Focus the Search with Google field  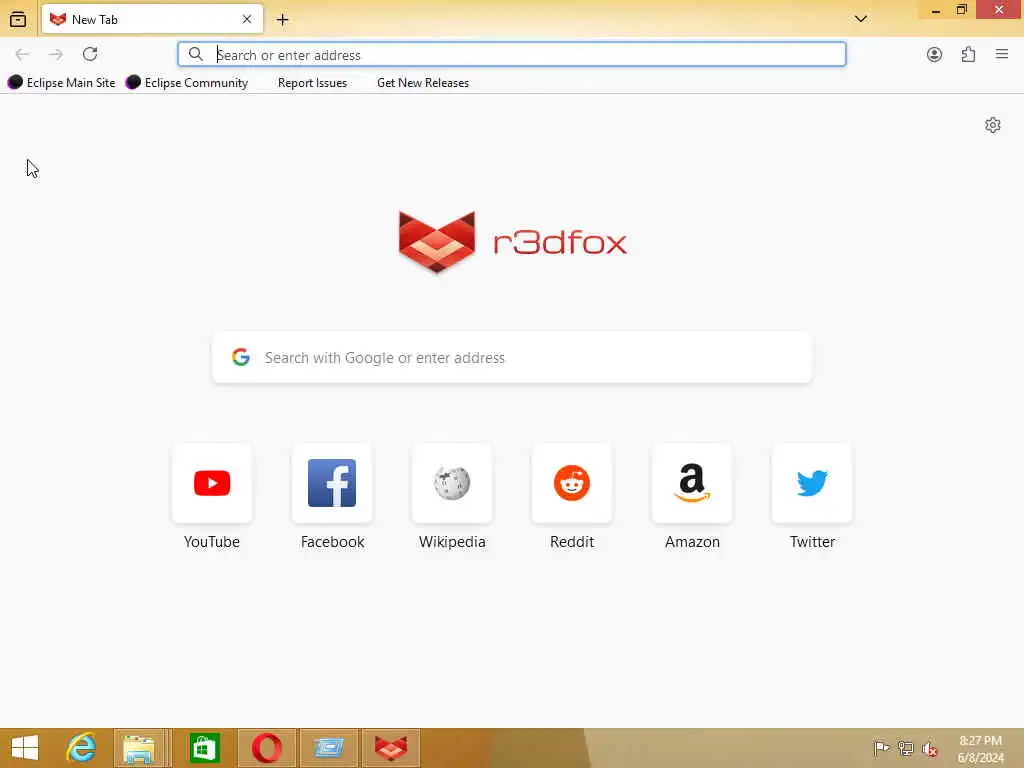coord(511,357)
